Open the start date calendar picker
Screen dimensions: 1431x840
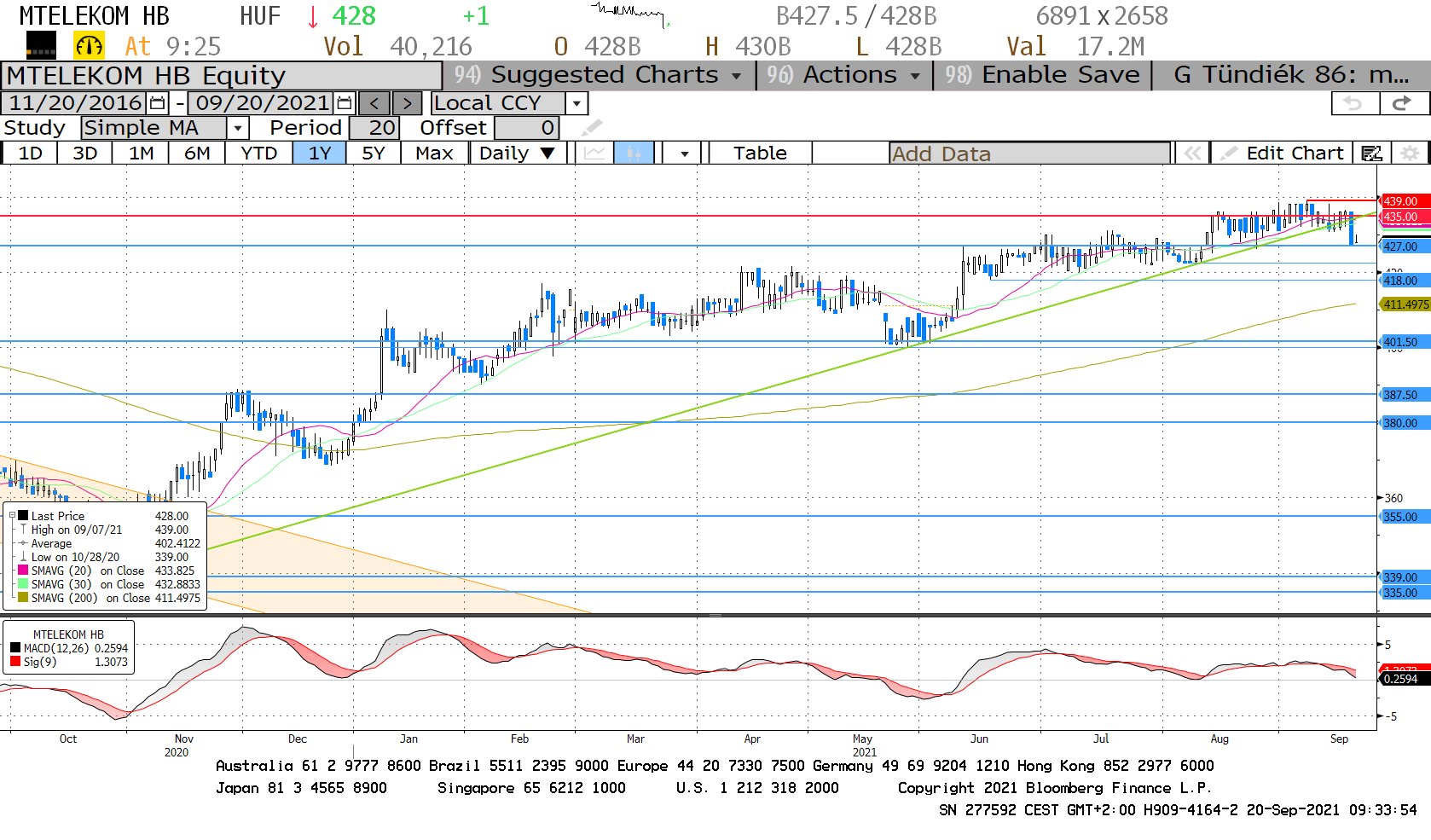tap(158, 103)
